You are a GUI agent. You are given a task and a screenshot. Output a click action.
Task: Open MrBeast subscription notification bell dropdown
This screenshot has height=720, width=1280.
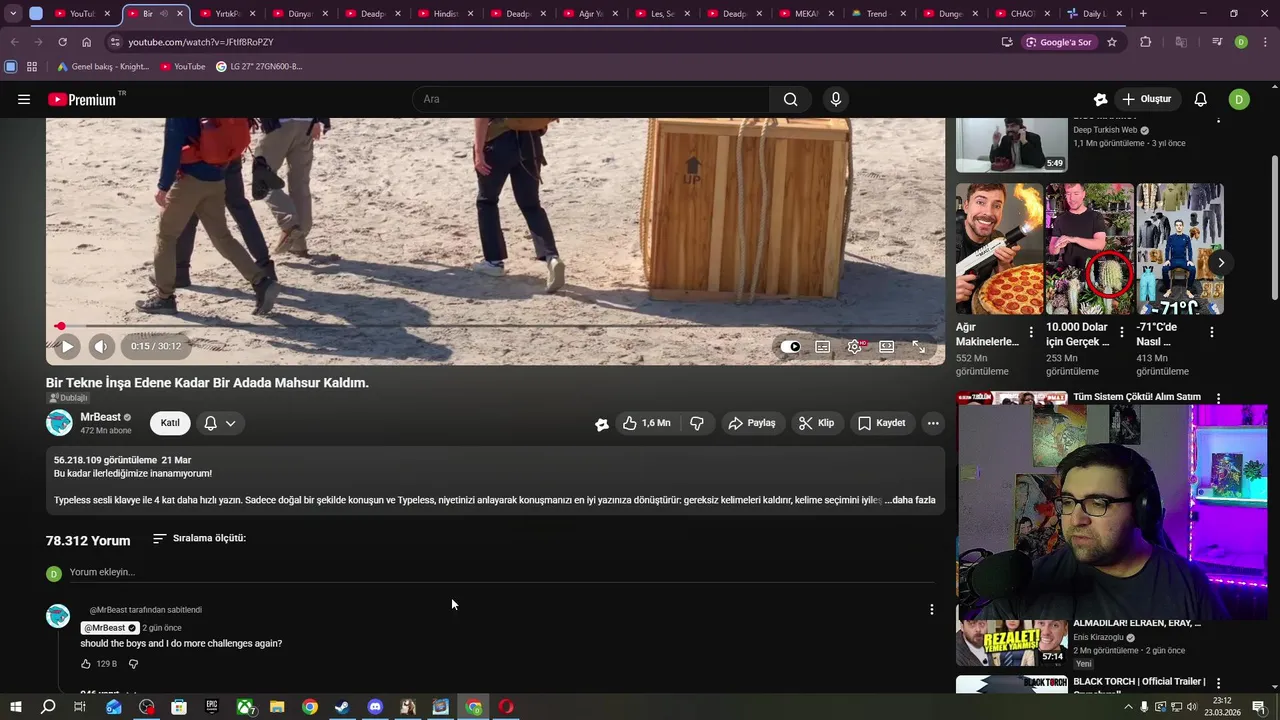[219, 423]
